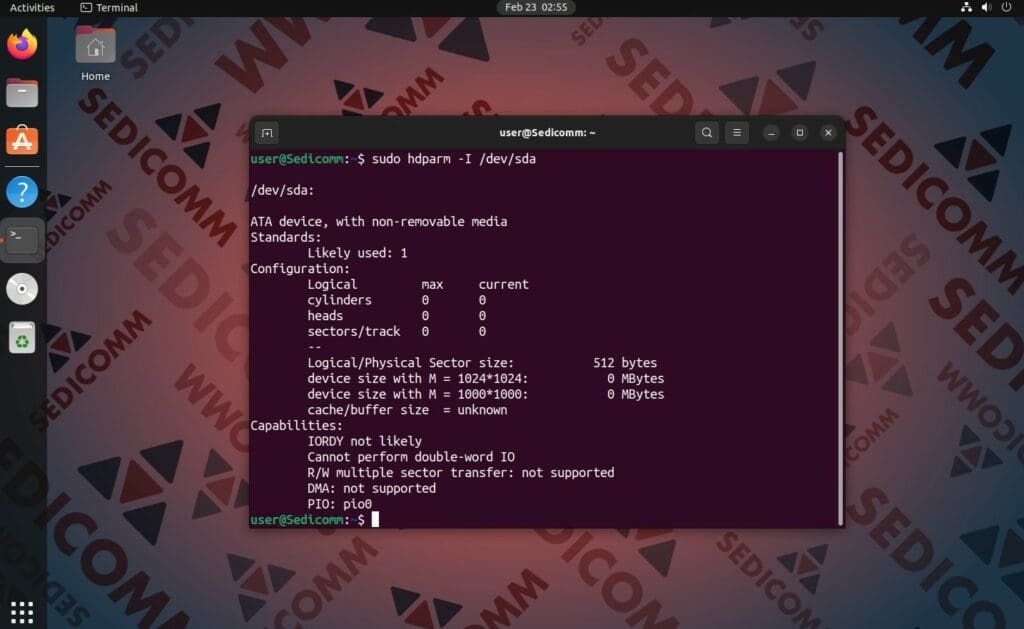This screenshot has width=1024, height=629.
Task: Click 'device size with M = 1000*1000' line
Action: click(486, 394)
